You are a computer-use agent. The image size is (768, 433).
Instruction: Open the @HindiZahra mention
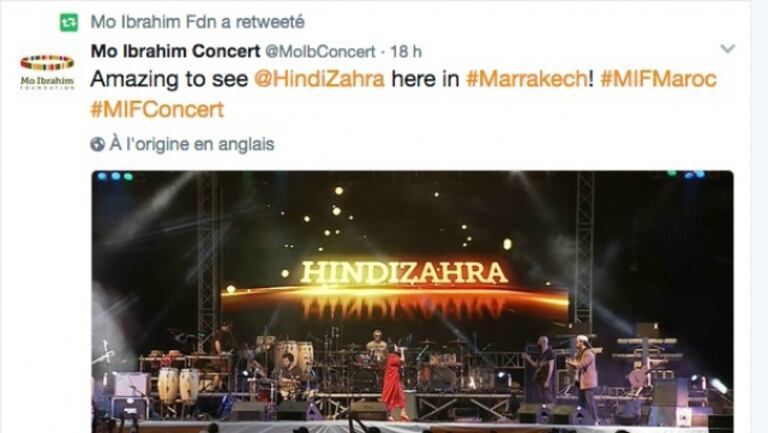319,79
